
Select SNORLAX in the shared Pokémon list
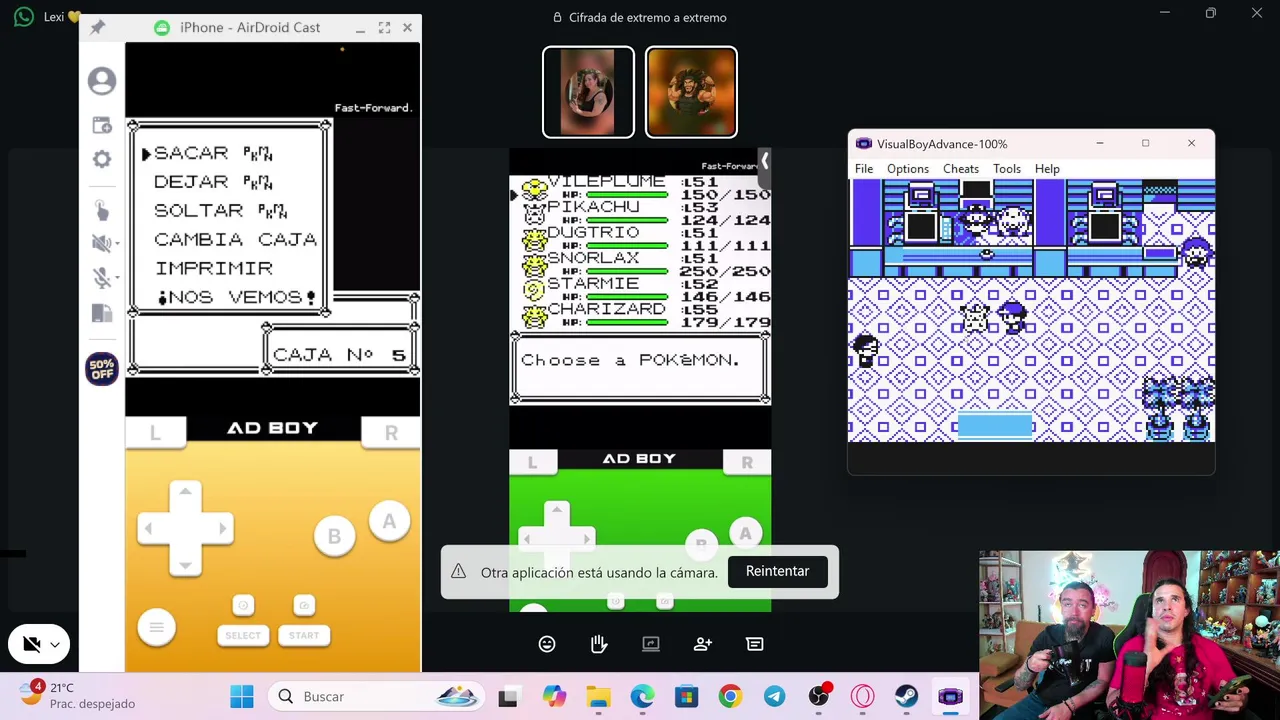(x=593, y=258)
